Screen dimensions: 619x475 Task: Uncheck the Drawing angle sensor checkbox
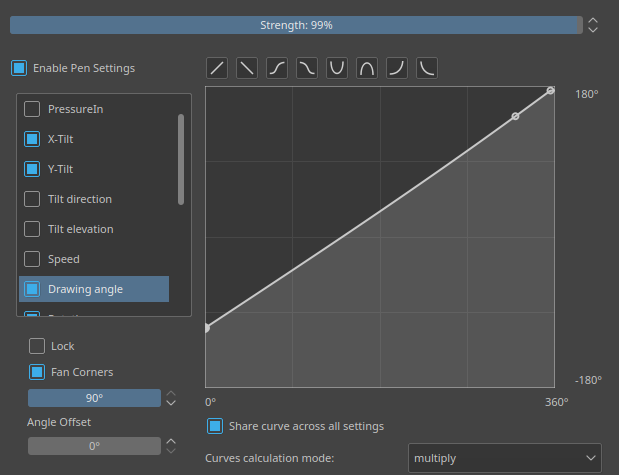[x=32, y=289]
